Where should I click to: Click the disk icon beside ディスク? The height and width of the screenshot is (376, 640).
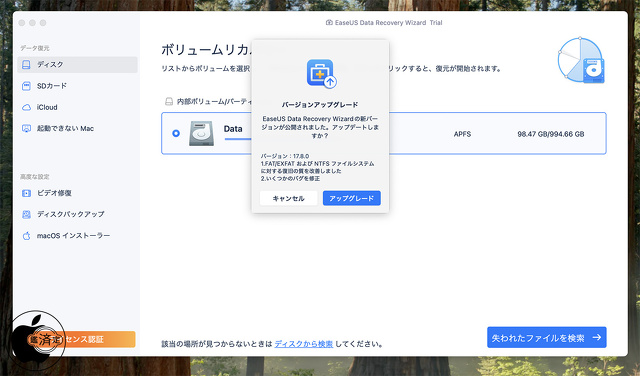[x=27, y=65]
